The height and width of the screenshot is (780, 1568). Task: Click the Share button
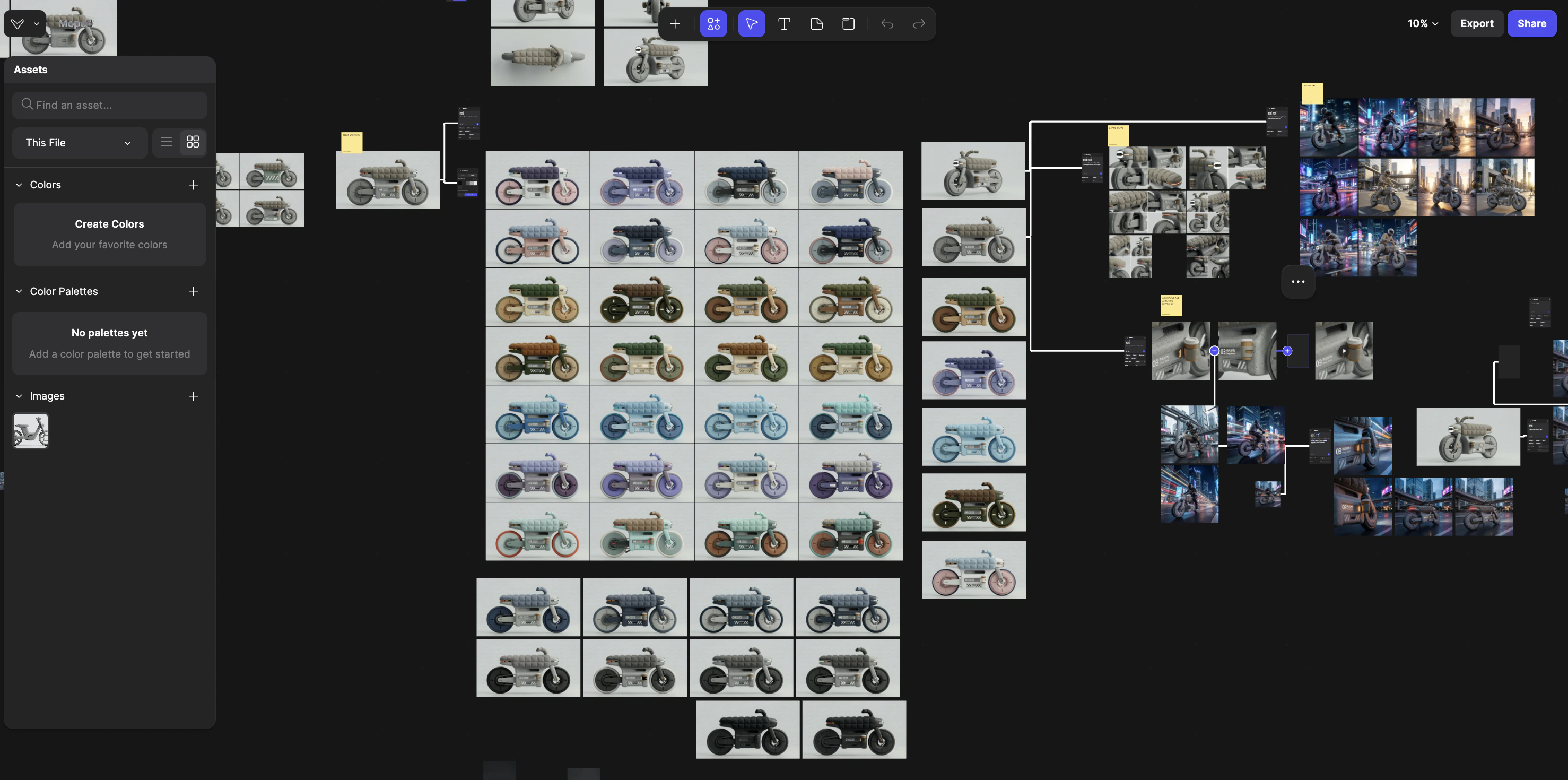point(1531,23)
